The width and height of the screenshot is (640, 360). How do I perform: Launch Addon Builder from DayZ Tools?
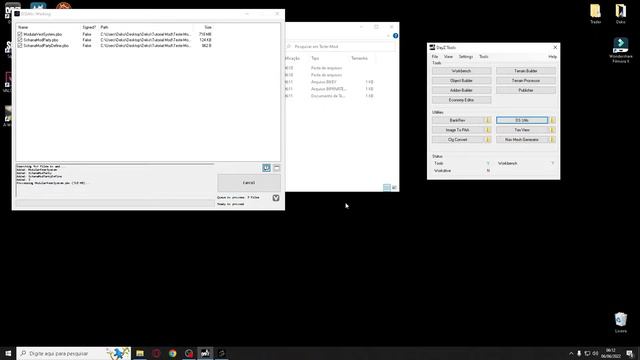click(x=461, y=90)
